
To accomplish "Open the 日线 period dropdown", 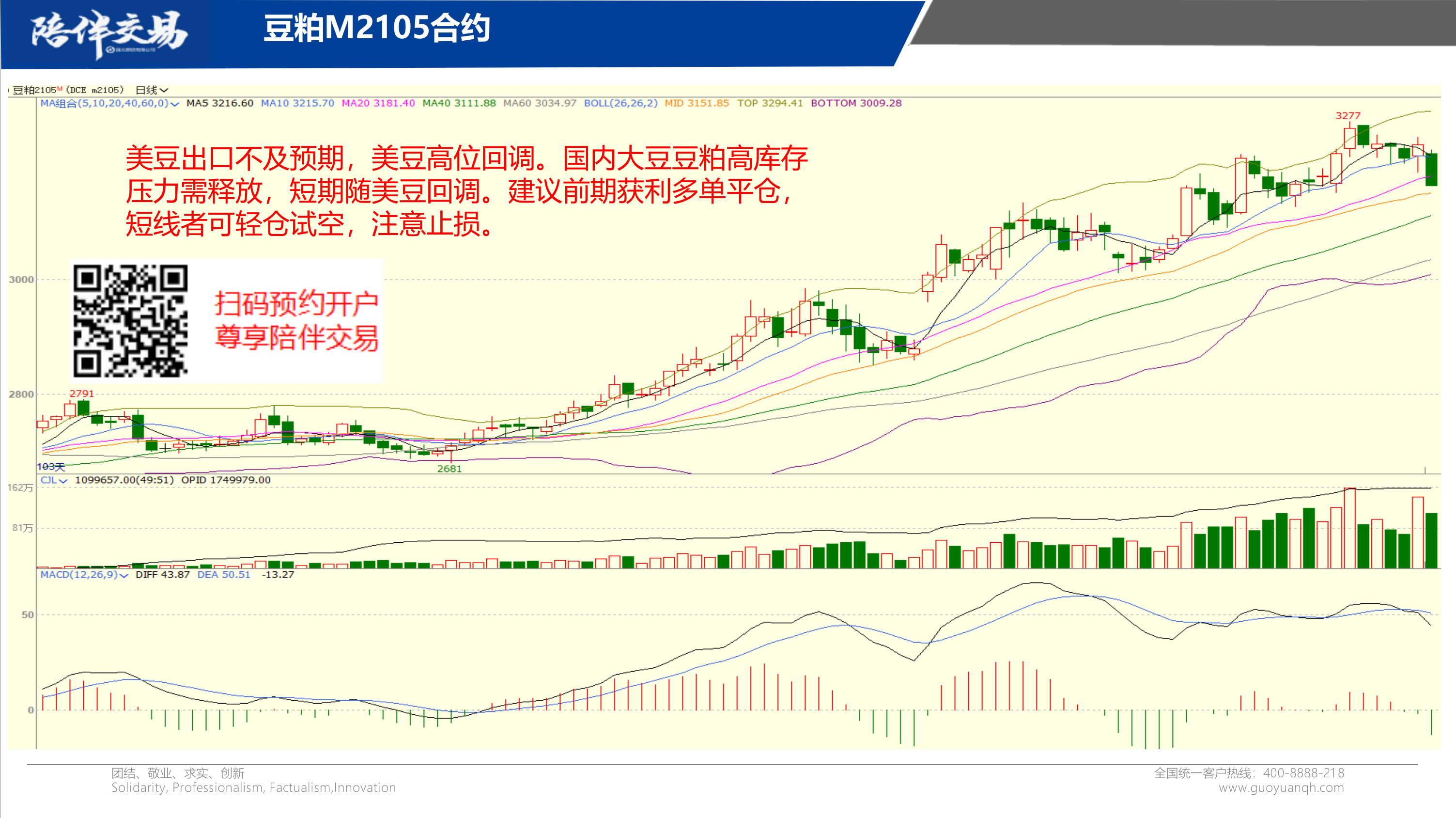I will [x=152, y=90].
